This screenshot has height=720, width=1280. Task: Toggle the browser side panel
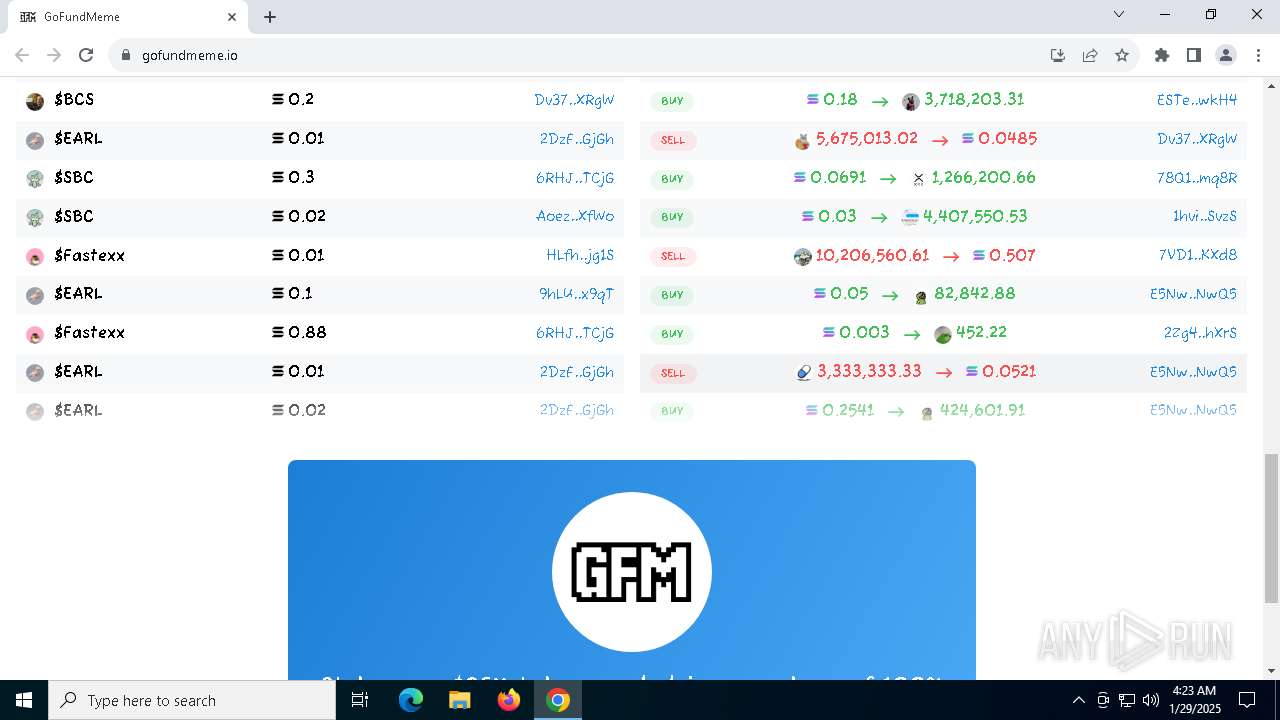click(x=1193, y=55)
